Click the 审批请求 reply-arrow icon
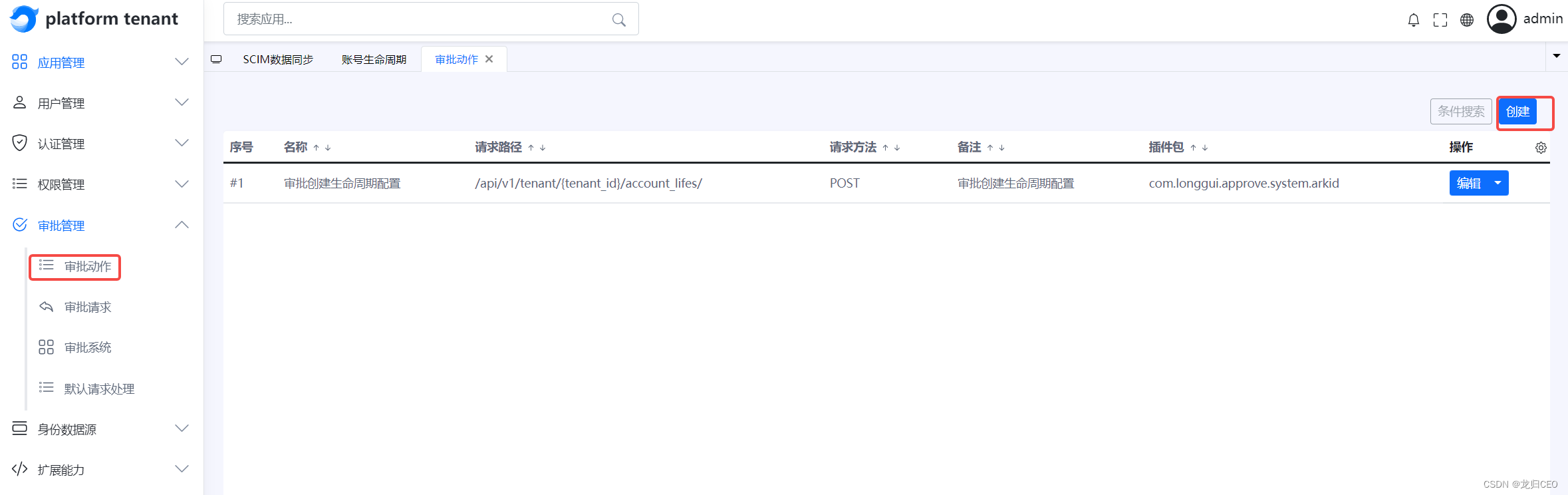Screen dimensions: 1568x495 pos(46,307)
